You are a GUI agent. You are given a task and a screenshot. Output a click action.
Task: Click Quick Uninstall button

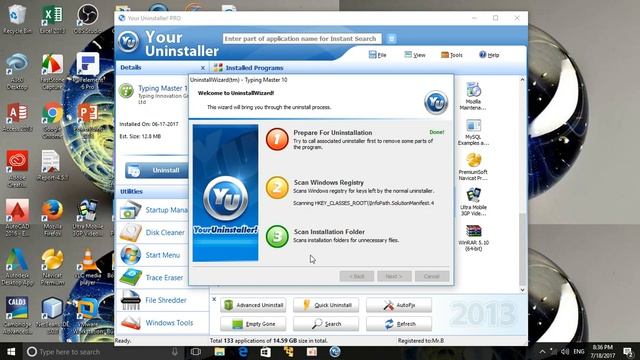pyautogui.click(x=326, y=305)
